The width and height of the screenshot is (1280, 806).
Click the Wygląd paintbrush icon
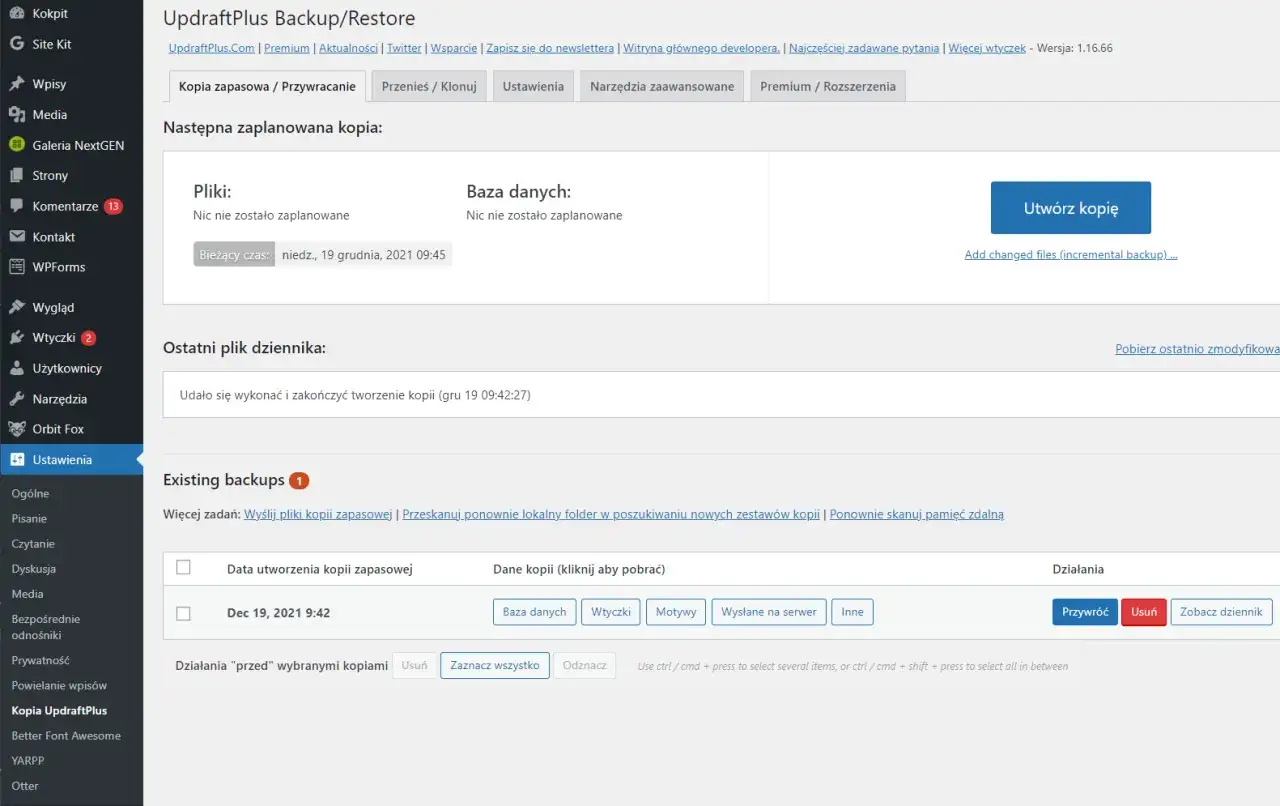tap(16, 307)
